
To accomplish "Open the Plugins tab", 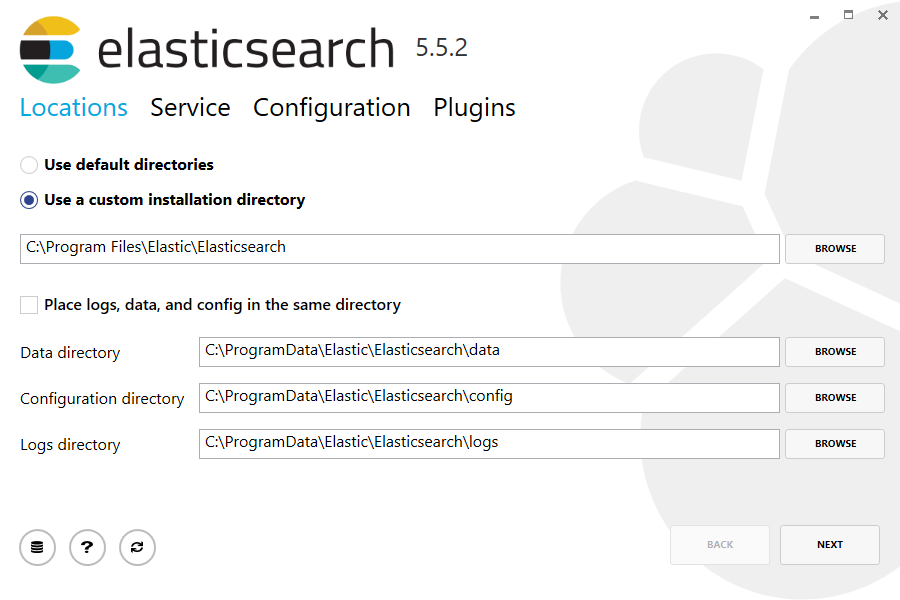I will (x=475, y=108).
